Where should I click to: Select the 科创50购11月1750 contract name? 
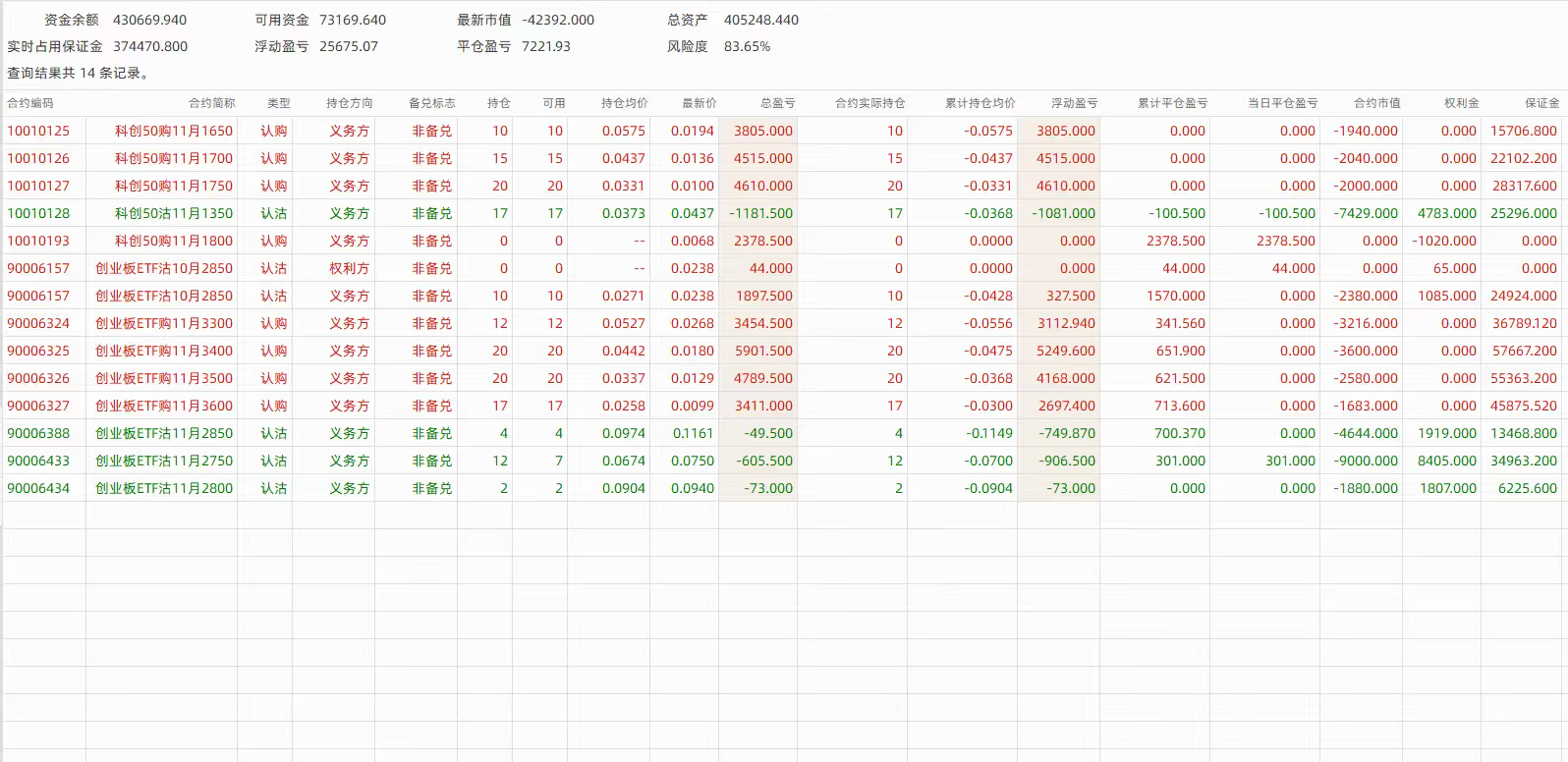(174, 186)
